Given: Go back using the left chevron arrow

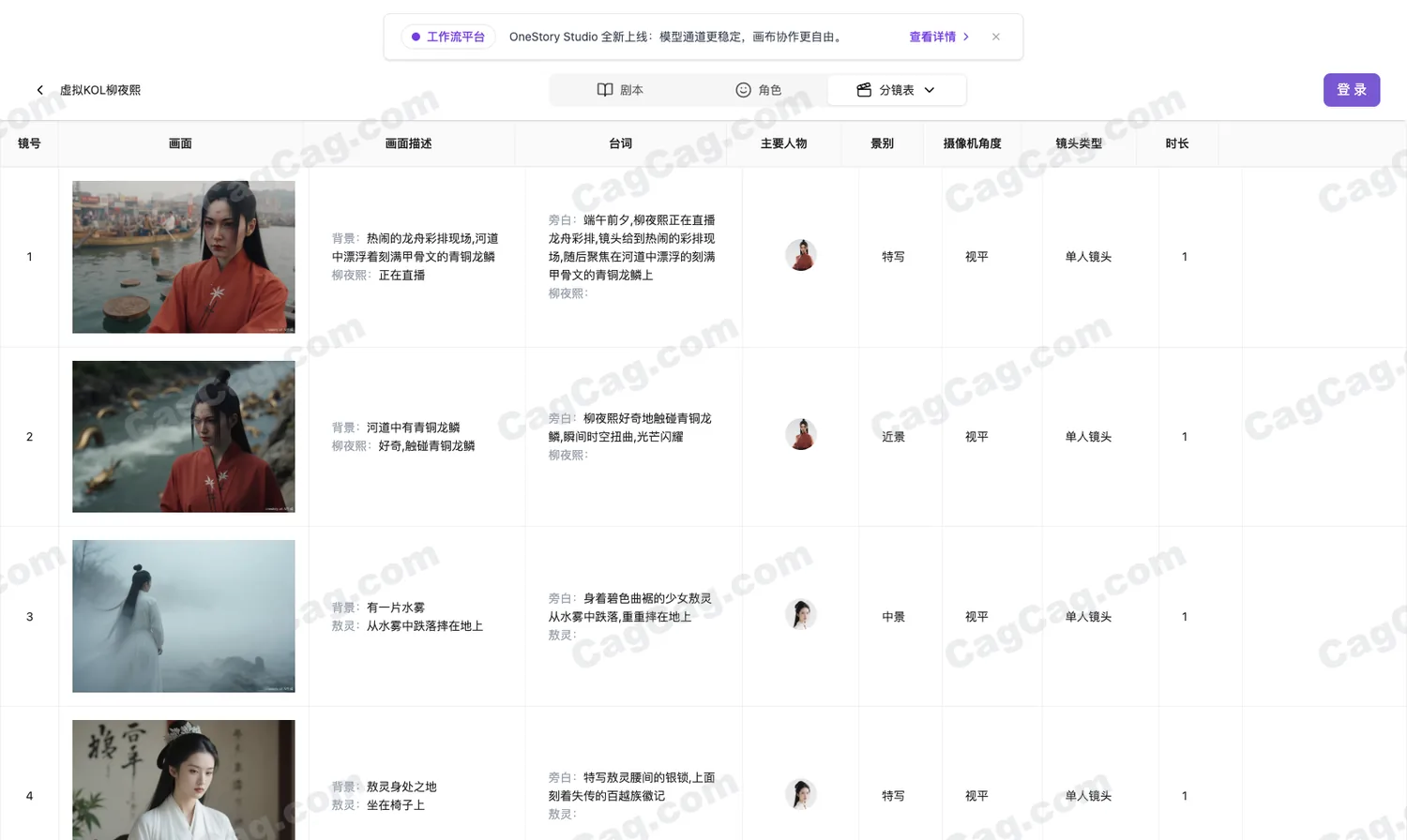Looking at the screenshot, I should (40, 90).
